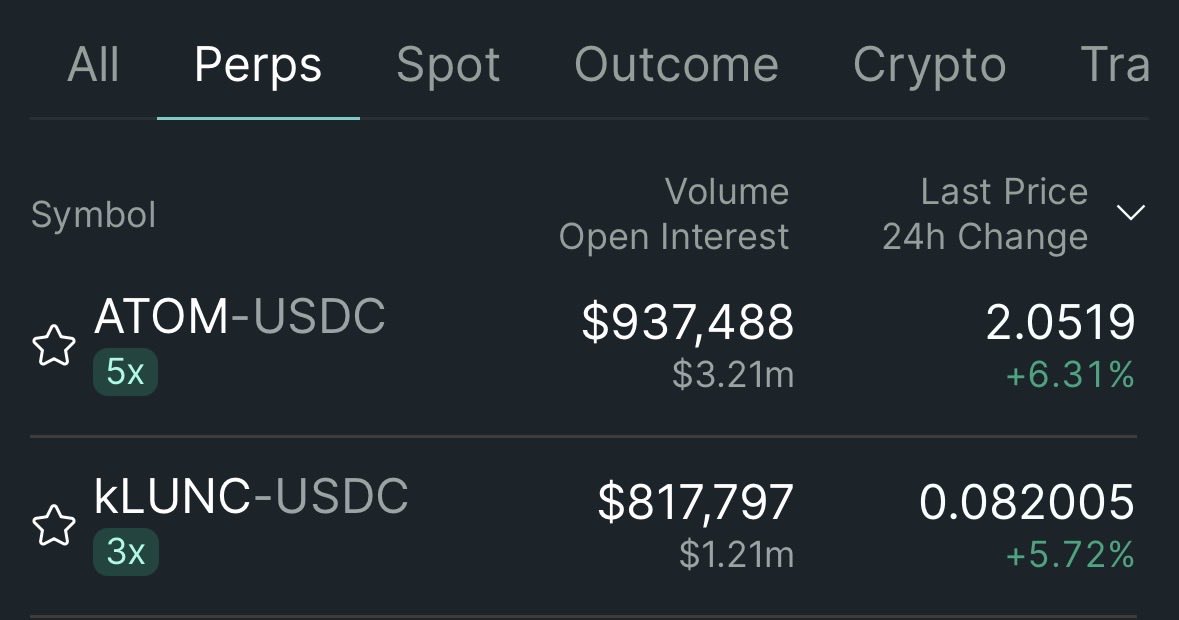
Task: Open the ATOM-USDC market row
Action: pyautogui.click(x=583, y=346)
